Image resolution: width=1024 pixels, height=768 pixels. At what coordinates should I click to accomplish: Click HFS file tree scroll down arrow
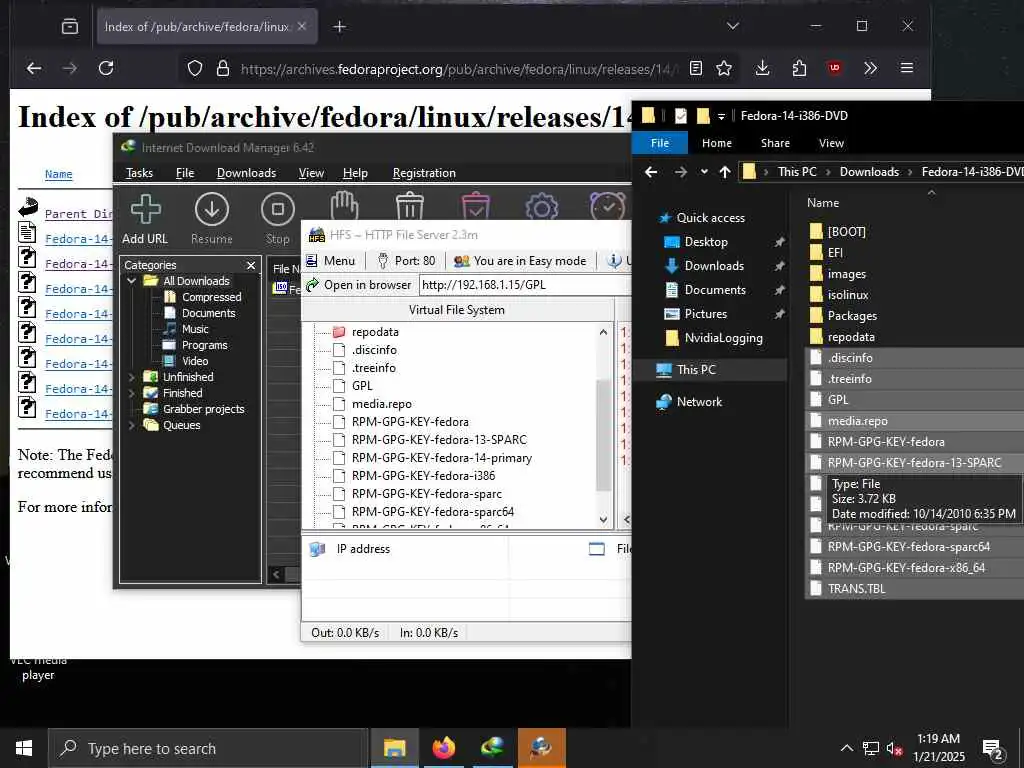click(603, 520)
